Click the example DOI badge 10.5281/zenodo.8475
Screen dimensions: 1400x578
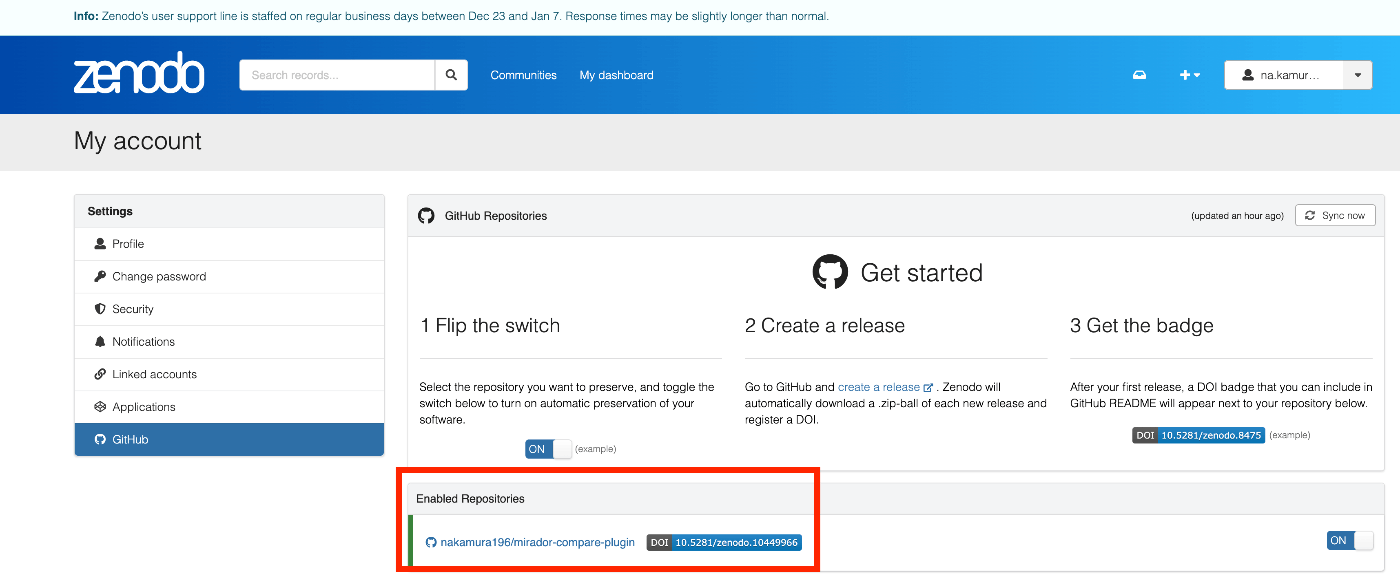1198,435
